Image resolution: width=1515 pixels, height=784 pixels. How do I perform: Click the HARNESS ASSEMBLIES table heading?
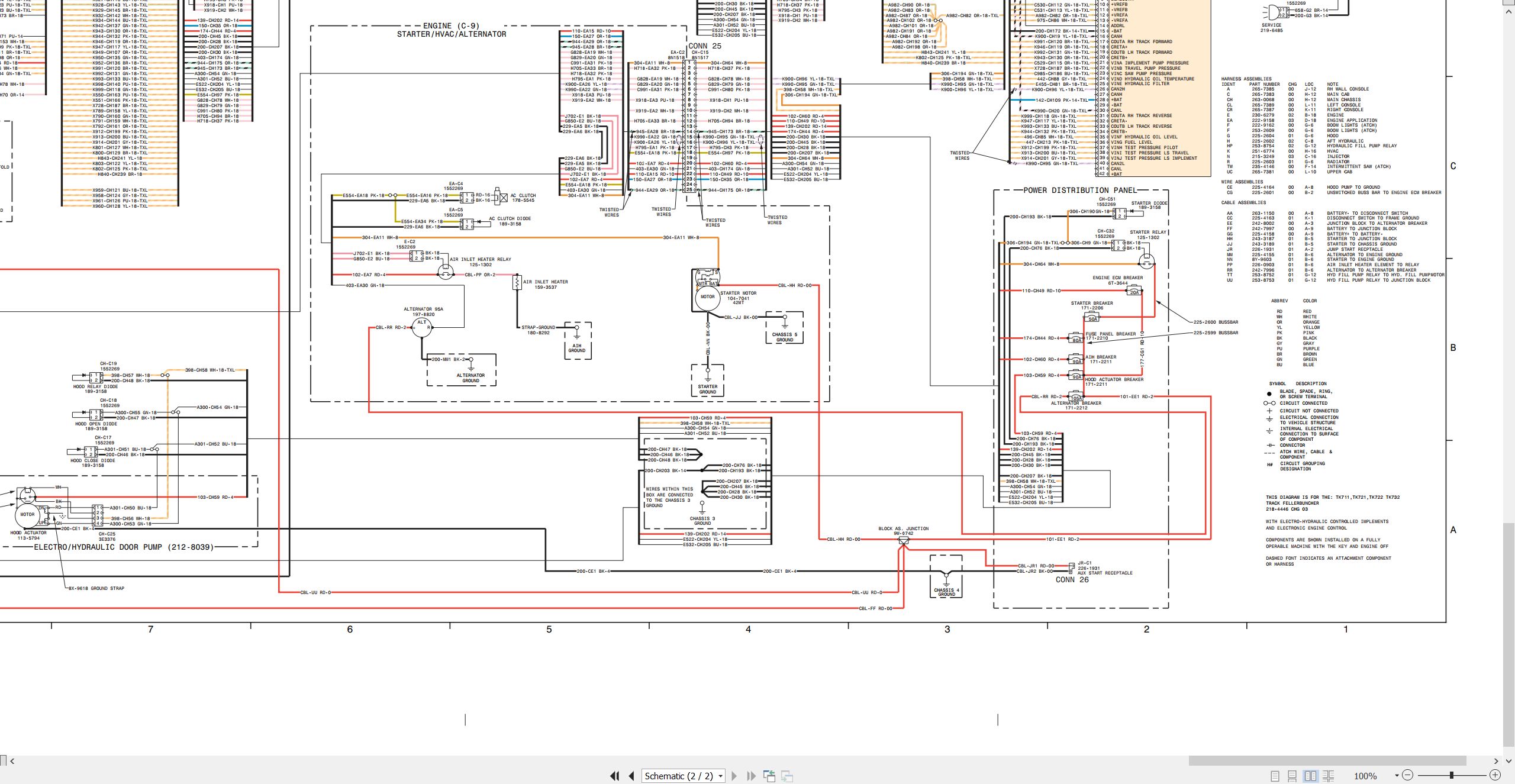[x=1246, y=79]
